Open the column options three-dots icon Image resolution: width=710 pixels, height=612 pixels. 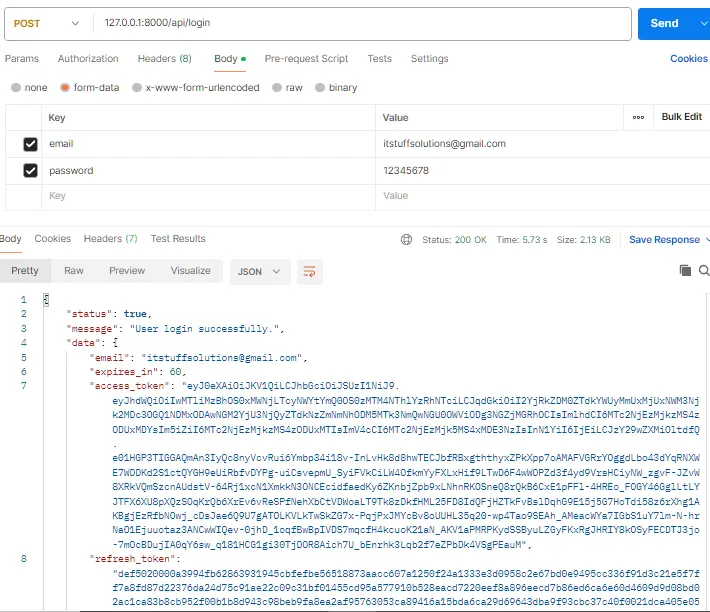(638, 117)
